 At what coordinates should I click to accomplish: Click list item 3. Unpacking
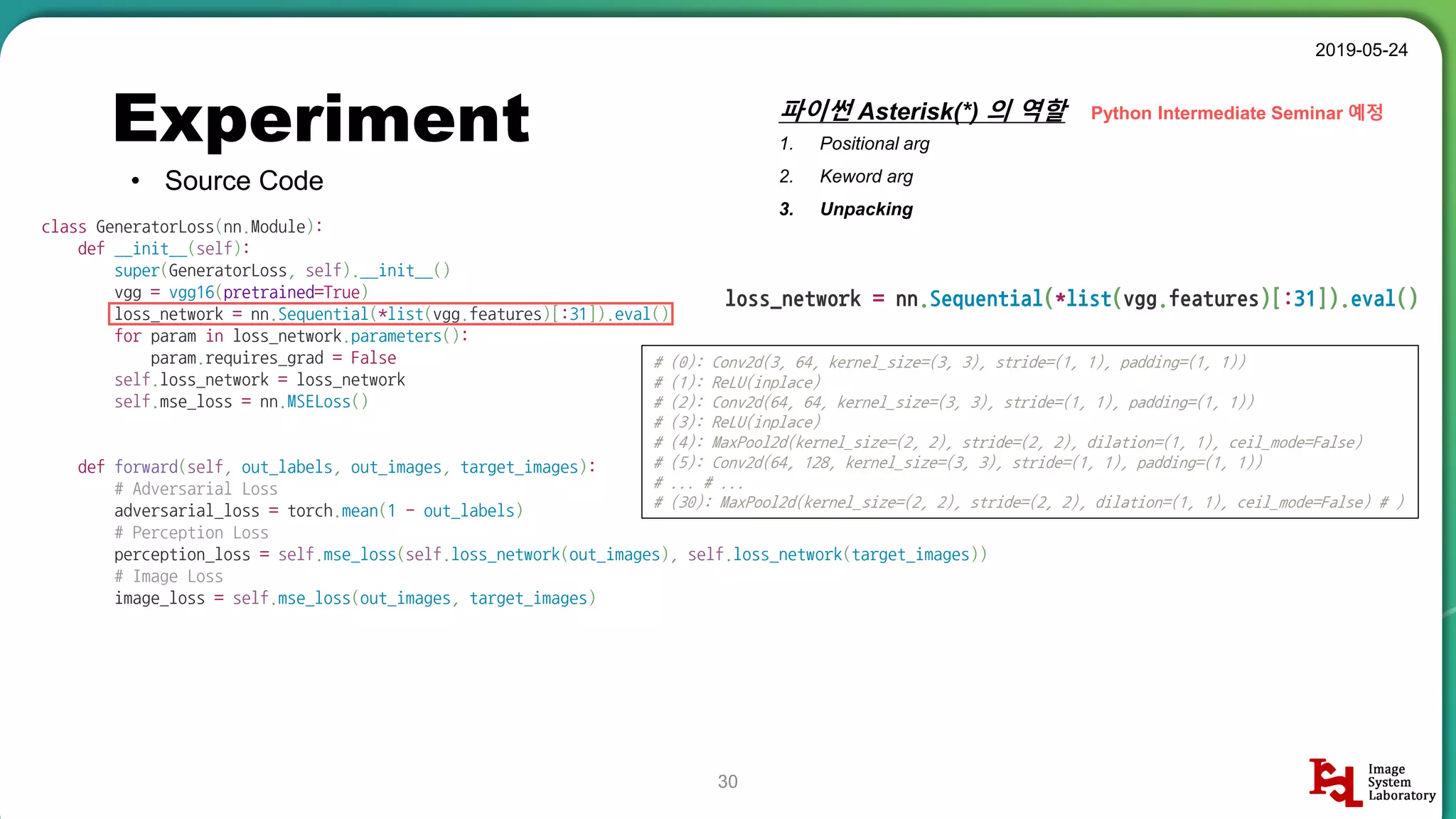846,209
